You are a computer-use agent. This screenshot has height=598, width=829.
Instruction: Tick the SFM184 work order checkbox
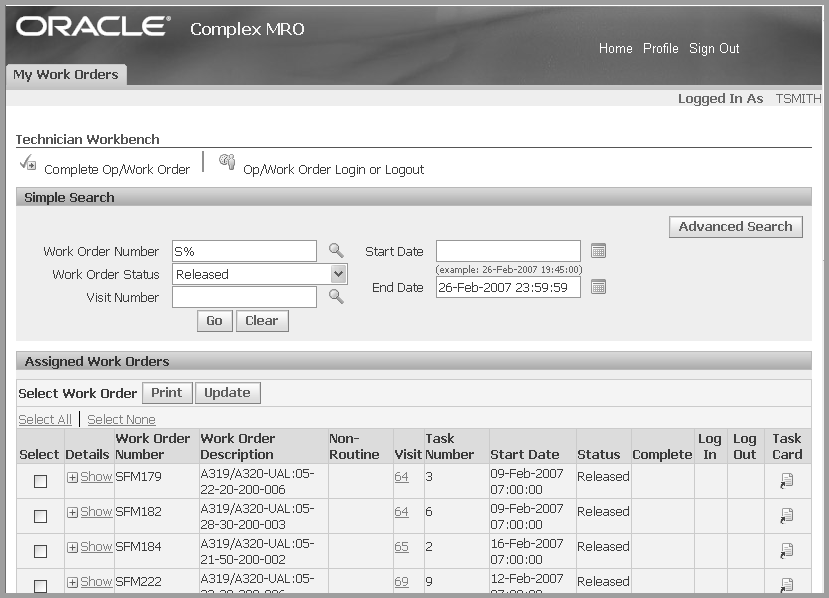tap(40, 551)
